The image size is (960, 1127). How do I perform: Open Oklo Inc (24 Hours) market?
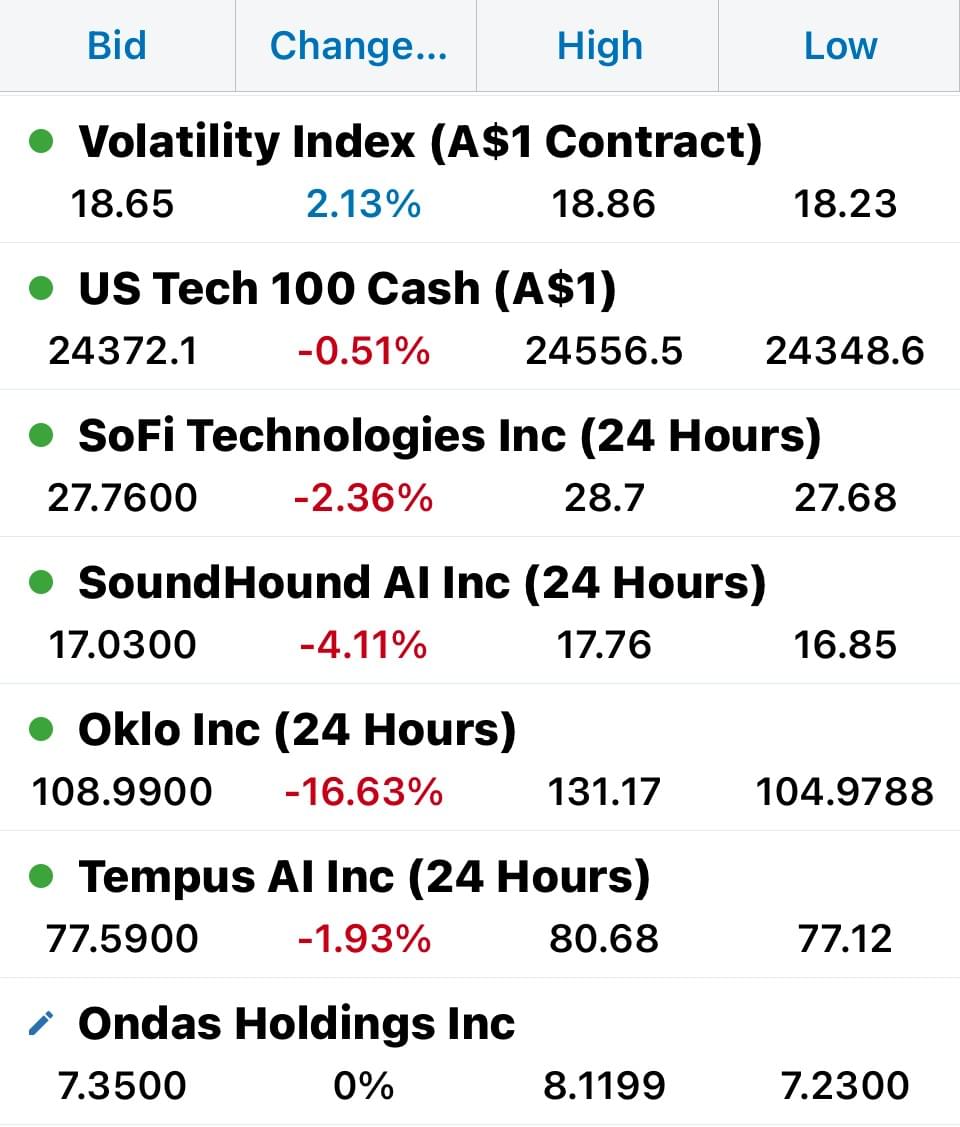(480, 758)
